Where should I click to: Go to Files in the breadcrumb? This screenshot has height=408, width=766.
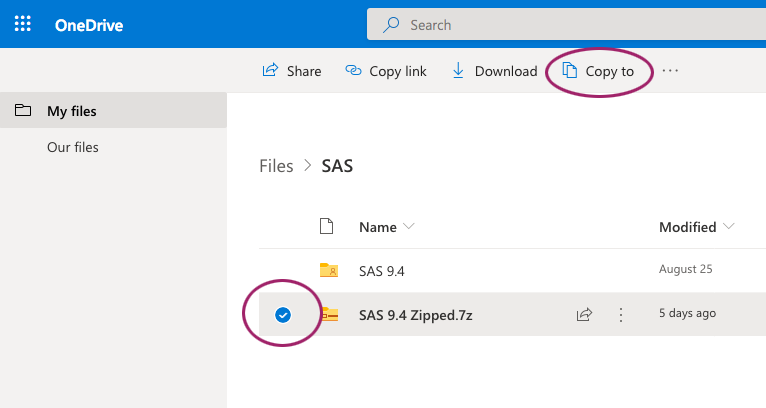click(x=276, y=166)
